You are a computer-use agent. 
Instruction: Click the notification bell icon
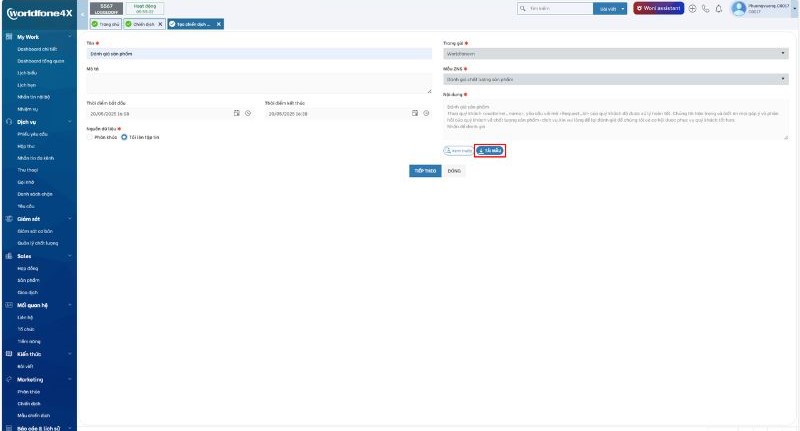click(719, 9)
